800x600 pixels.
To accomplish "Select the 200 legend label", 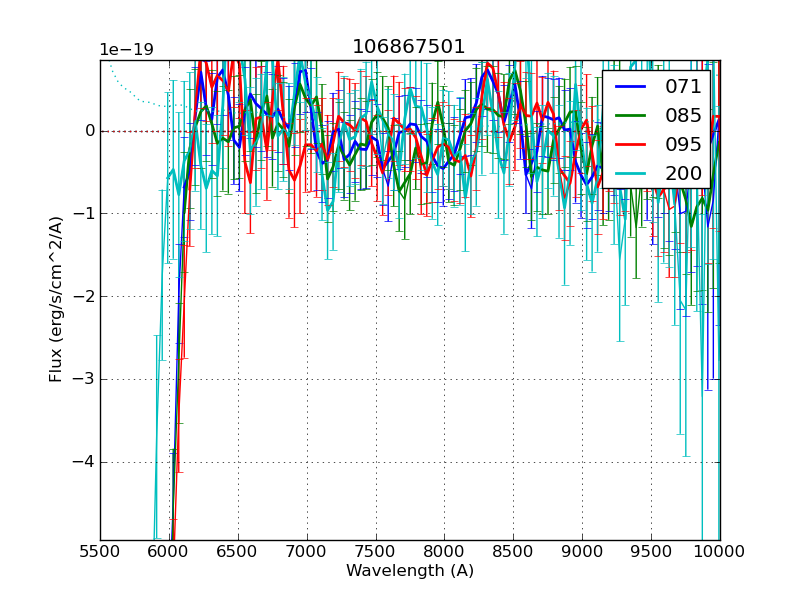I will [683, 173].
